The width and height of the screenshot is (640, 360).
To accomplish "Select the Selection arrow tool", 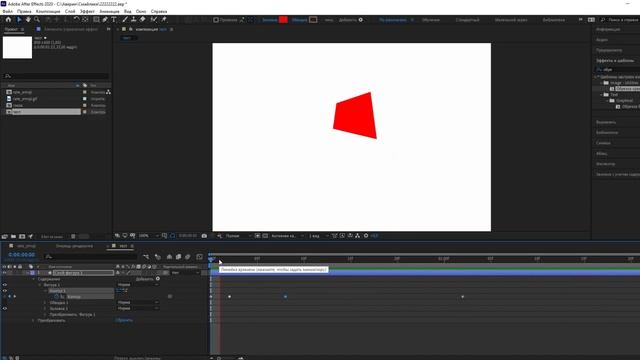I will pyautogui.click(x=19, y=20).
